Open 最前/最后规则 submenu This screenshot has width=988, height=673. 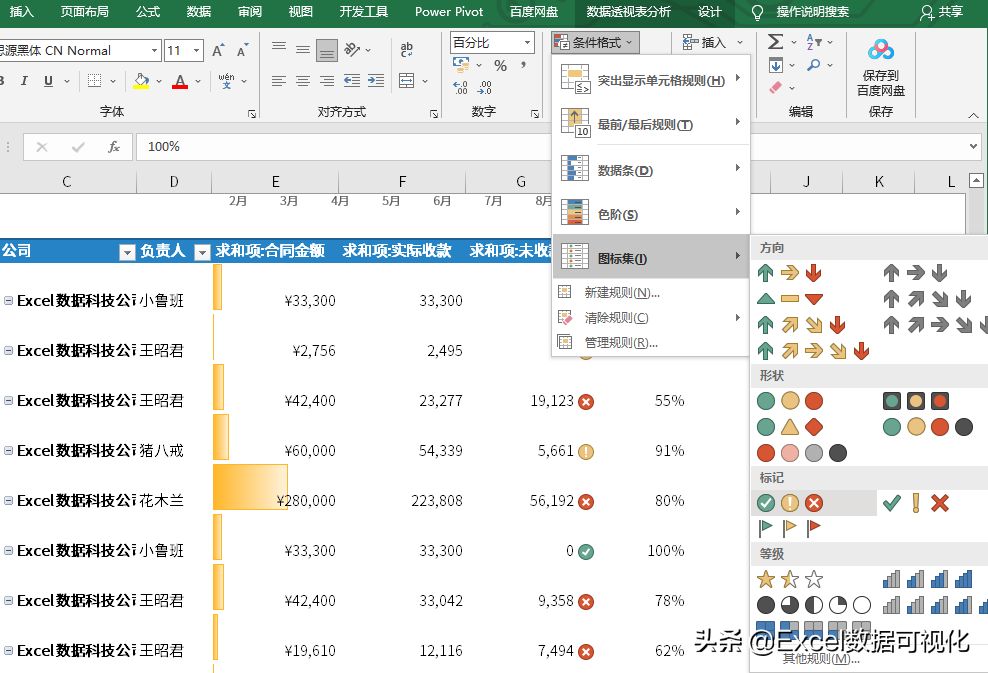[651, 124]
